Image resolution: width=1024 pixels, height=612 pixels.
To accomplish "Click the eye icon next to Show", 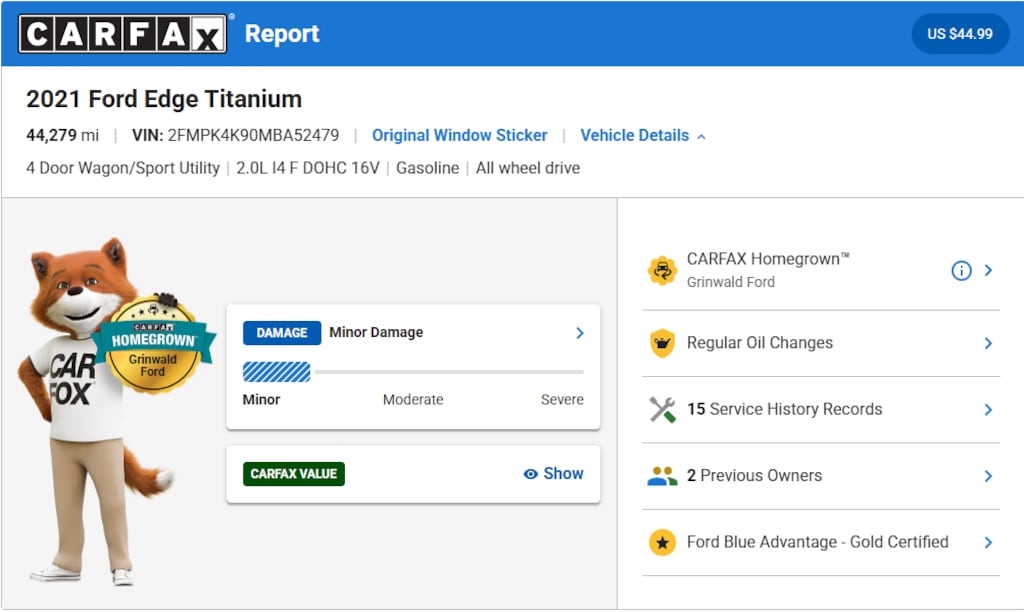I will coord(530,474).
